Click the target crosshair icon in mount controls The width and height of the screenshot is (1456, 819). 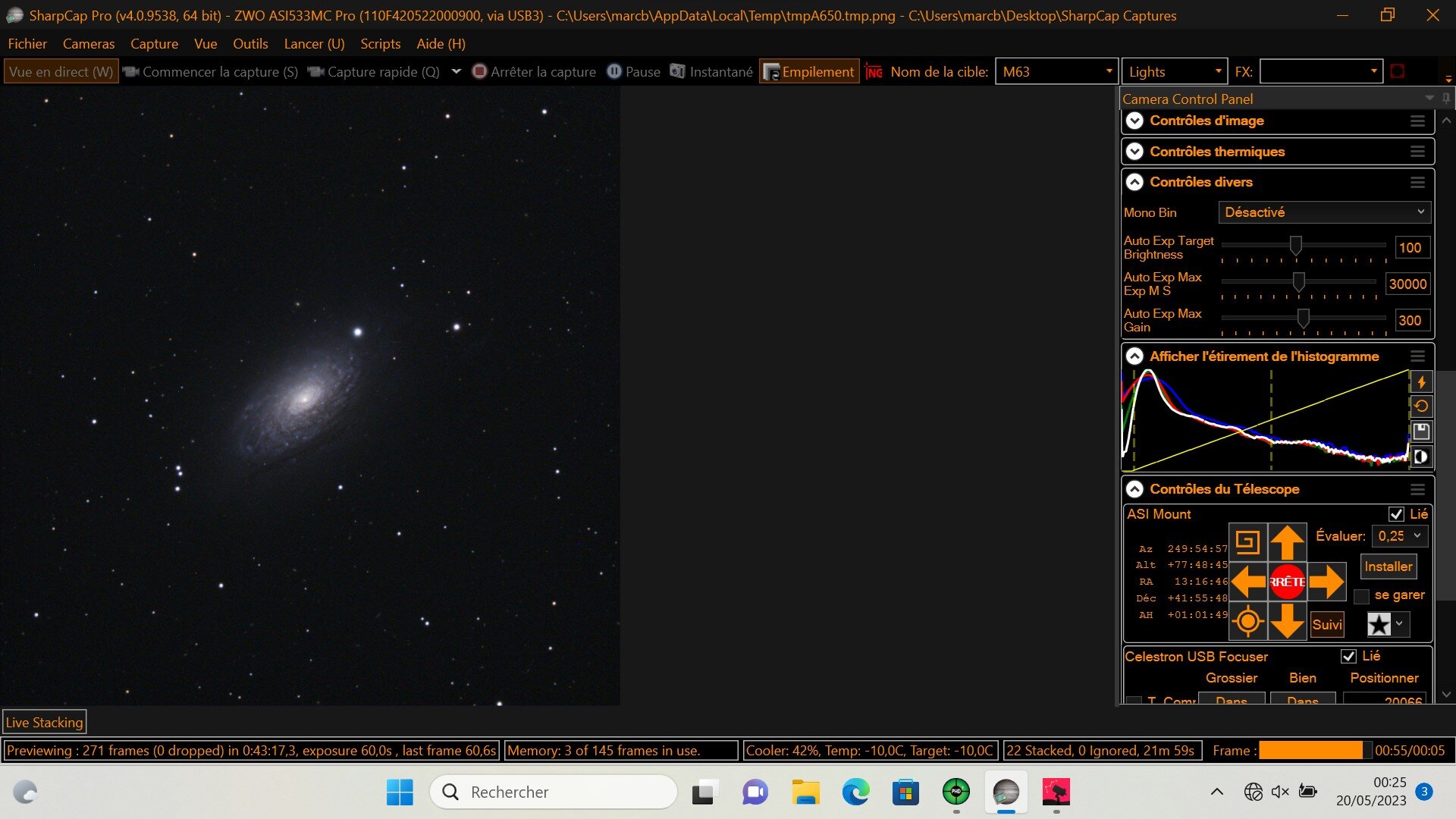pos(1247,622)
